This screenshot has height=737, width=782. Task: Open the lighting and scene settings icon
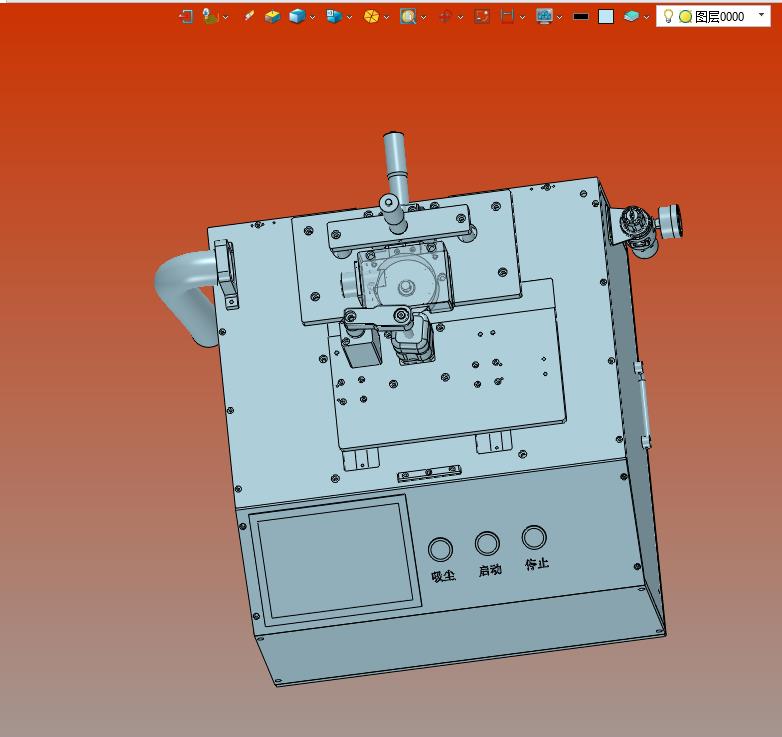point(210,16)
